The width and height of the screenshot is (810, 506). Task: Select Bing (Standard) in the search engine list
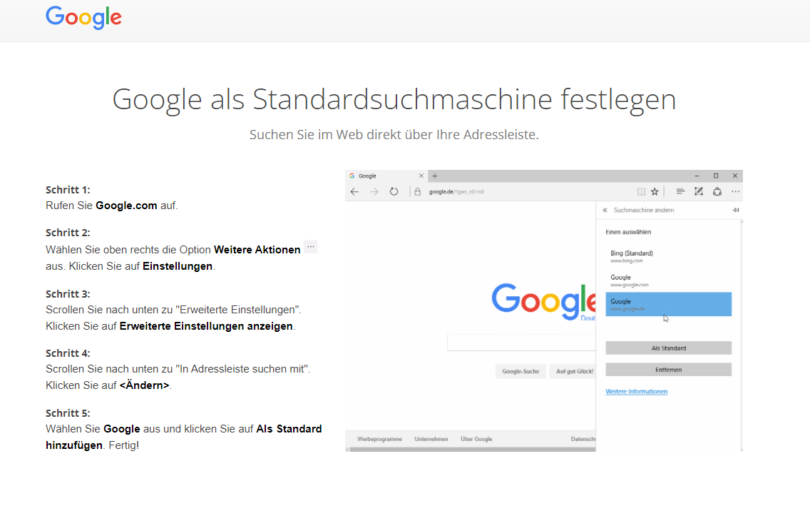tap(668, 257)
